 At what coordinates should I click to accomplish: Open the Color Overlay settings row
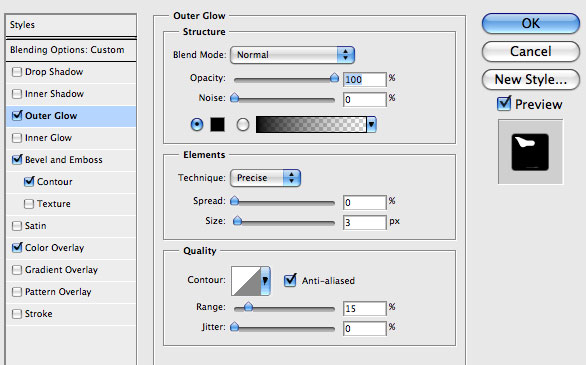pos(71,248)
